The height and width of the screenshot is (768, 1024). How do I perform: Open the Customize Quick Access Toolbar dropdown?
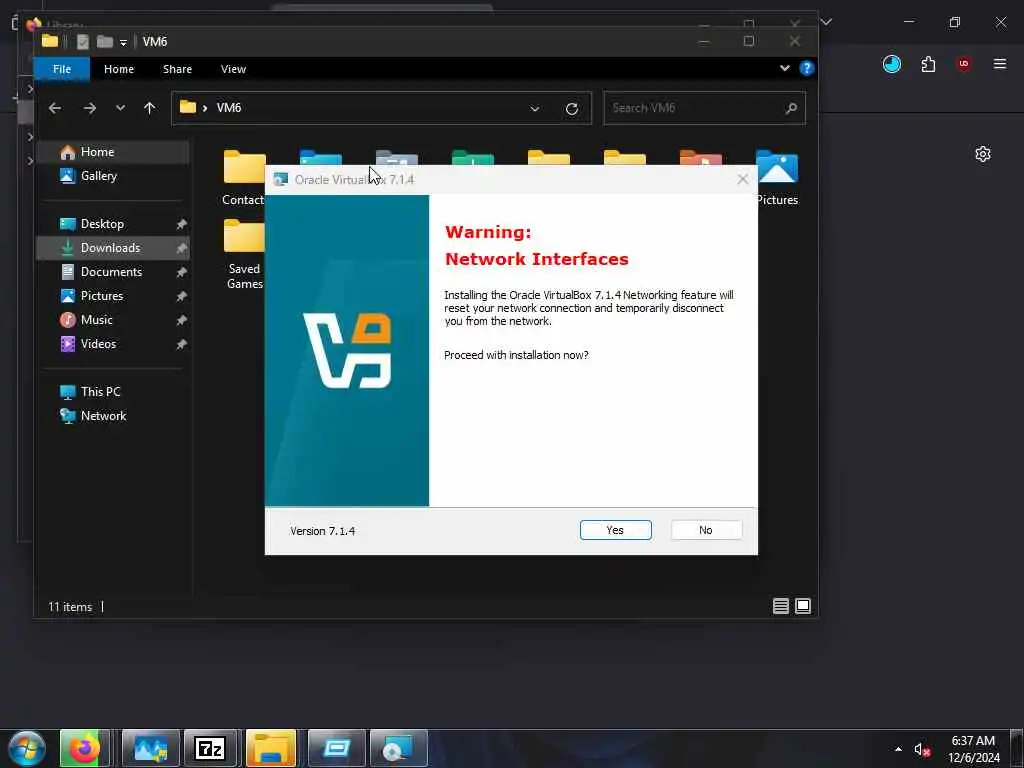[123, 43]
